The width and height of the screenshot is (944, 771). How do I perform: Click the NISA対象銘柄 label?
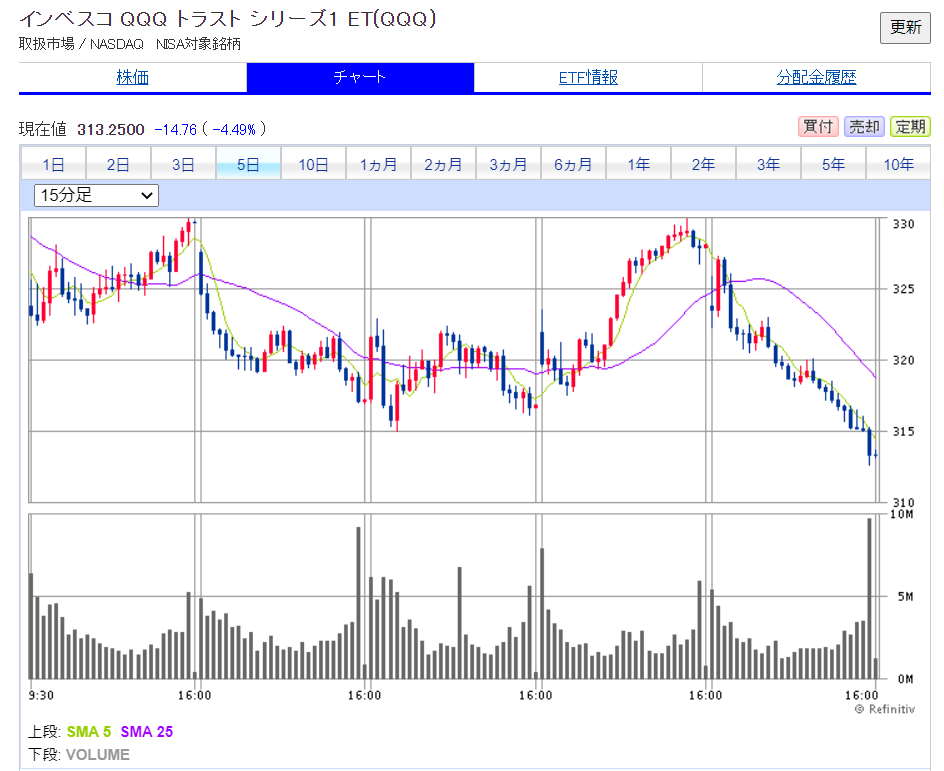click(x=199, y=44)
